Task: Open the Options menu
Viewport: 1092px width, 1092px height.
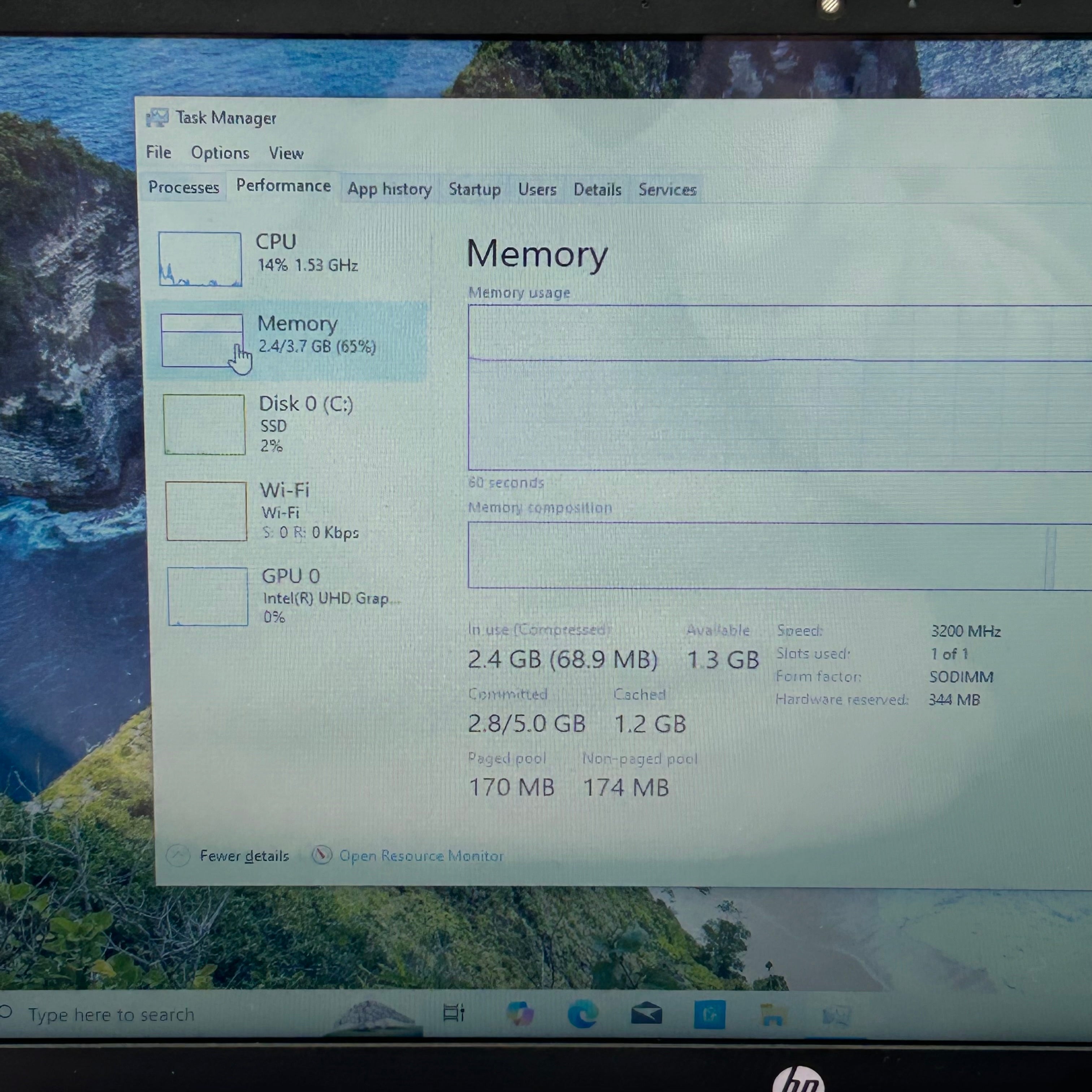Action: (x=220, y=153)
